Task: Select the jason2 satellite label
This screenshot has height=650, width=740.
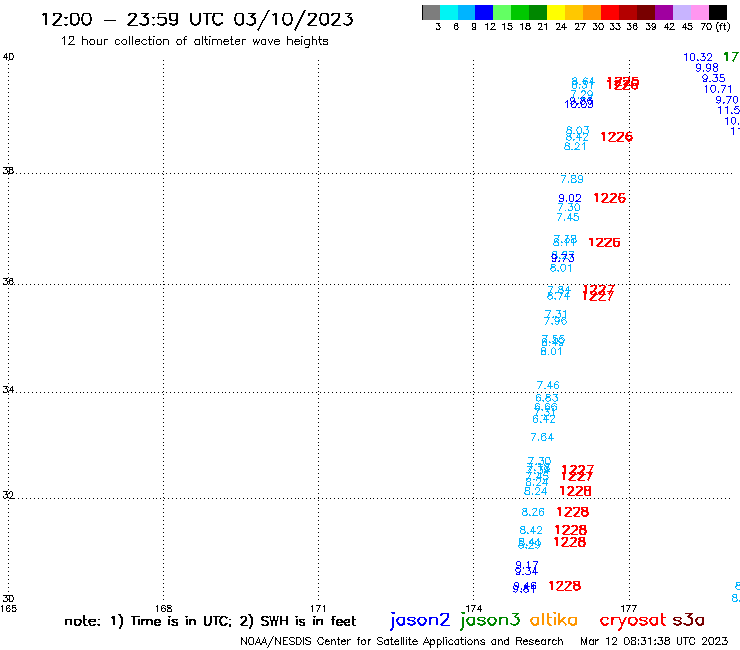Action: pos(420,620)
